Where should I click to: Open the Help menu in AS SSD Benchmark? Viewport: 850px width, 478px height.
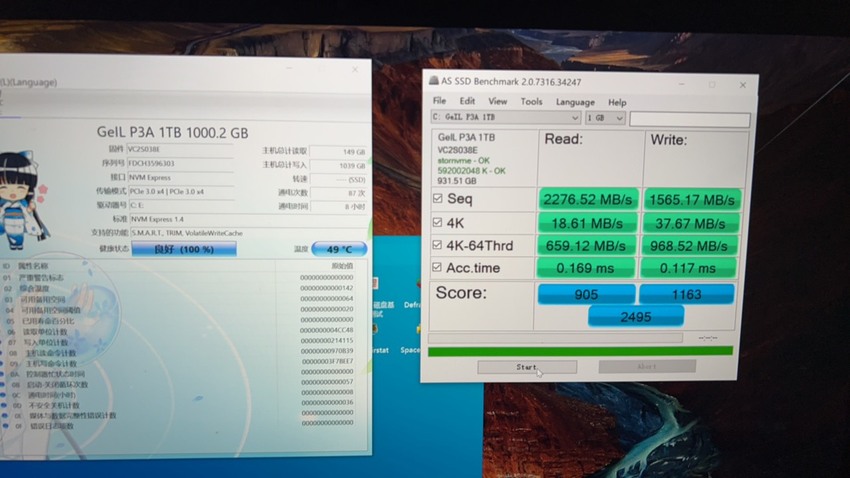pos(617,102)
